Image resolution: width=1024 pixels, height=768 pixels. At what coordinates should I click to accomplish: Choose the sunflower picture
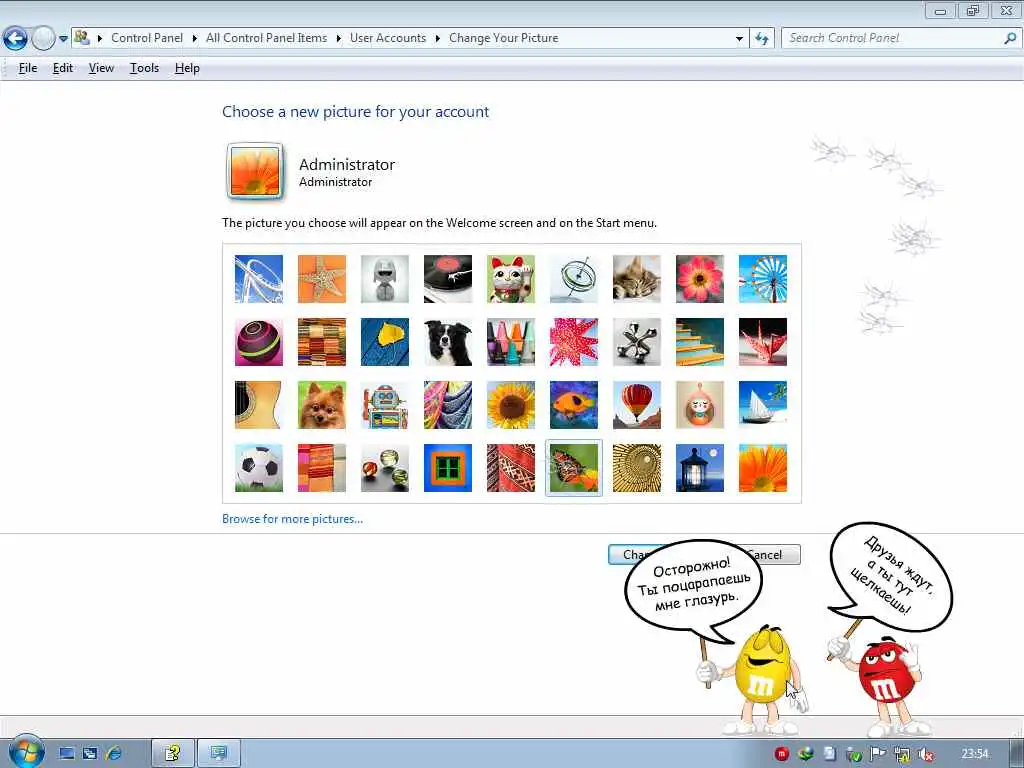click(x=511, y=405)
